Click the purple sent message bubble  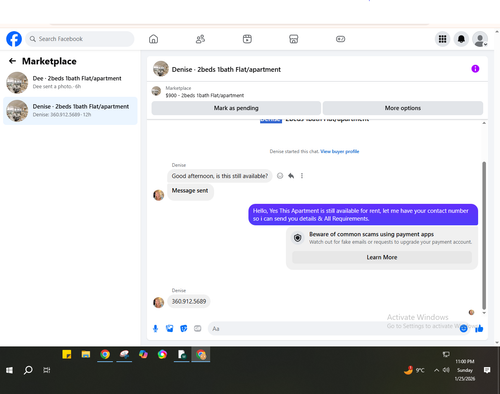[363, 215]
